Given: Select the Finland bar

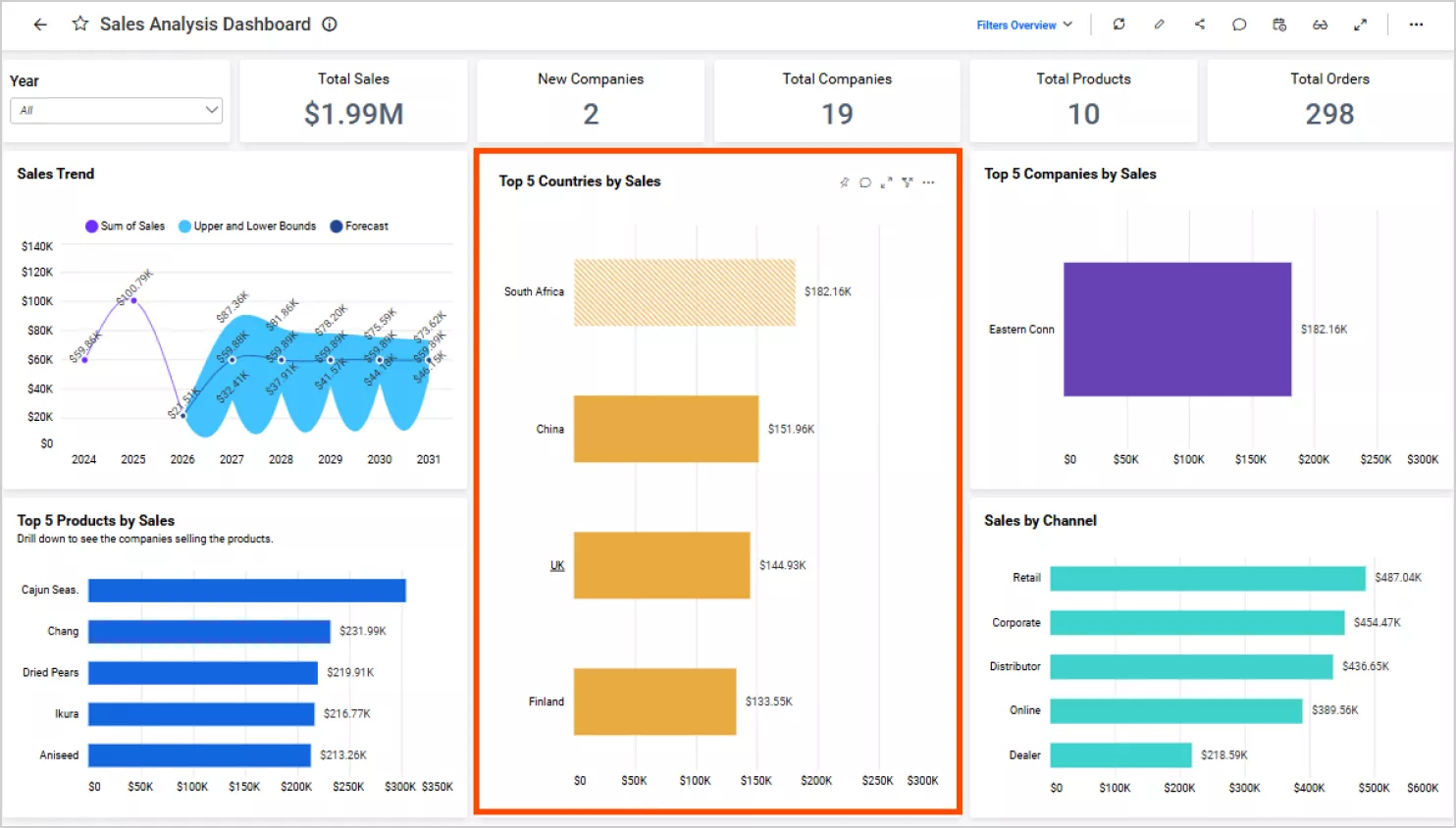Looking at the screenshot, I should (x=655, y=701).
